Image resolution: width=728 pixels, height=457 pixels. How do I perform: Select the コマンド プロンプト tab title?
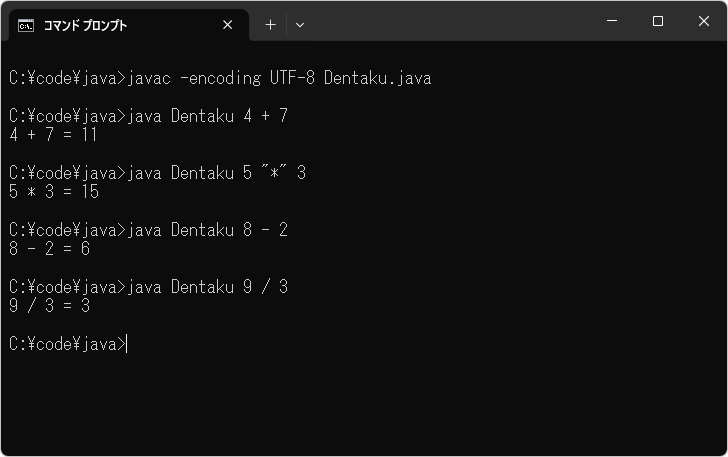tap(85, 25)
